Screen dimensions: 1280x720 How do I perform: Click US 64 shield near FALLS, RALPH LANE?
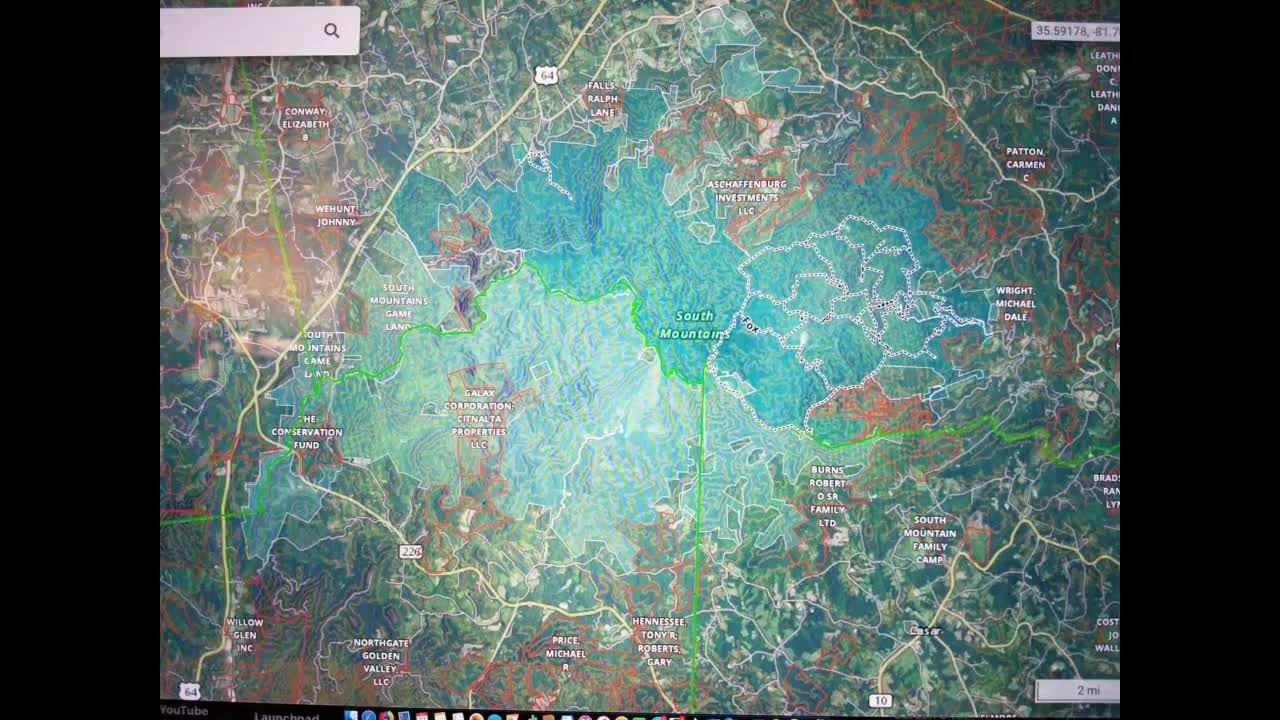pyautogui.click(x=545, y=75)
